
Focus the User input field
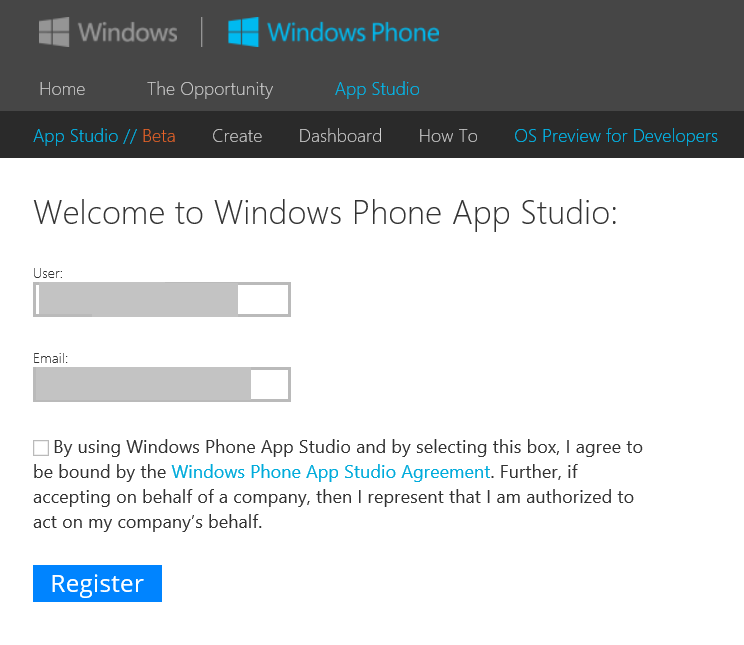point(162,300)
